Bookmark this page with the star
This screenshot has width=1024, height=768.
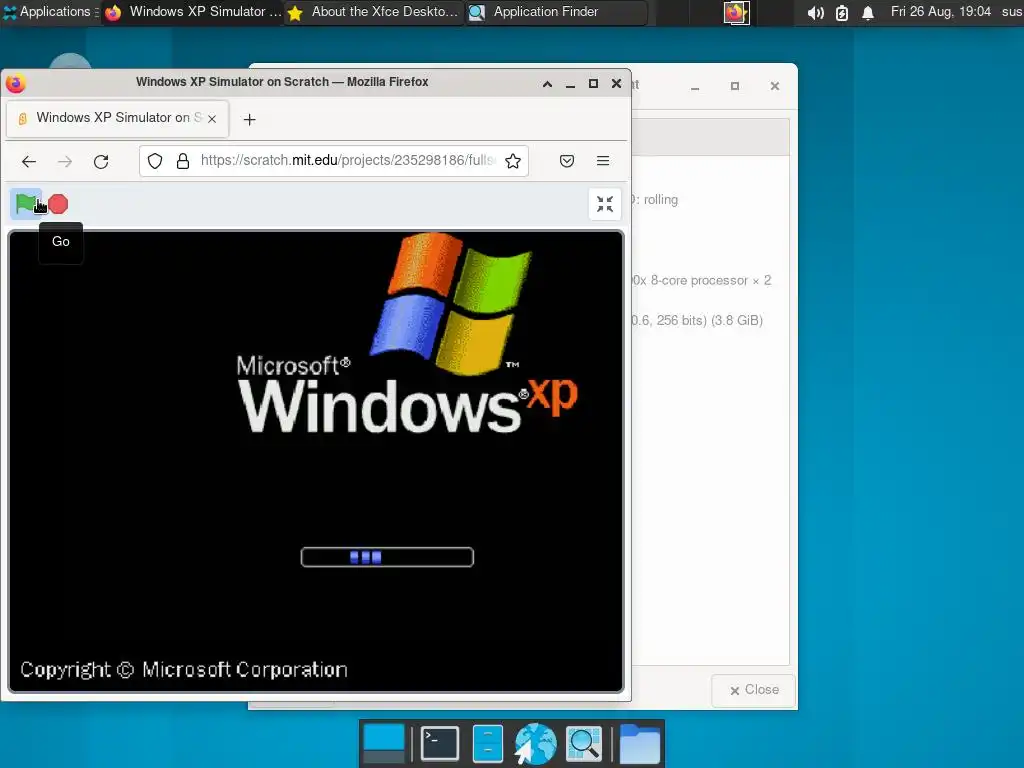click(513, 161)
